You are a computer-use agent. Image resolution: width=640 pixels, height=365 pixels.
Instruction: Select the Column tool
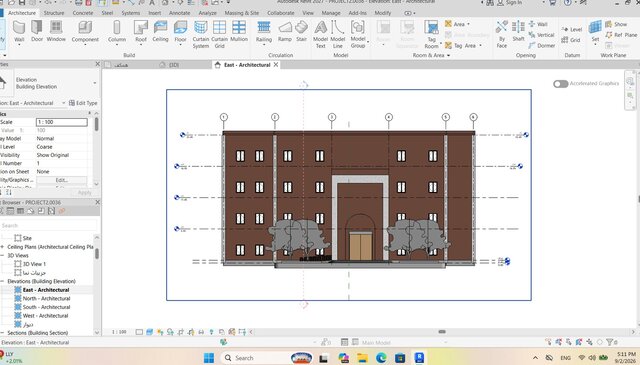(117, 31)
